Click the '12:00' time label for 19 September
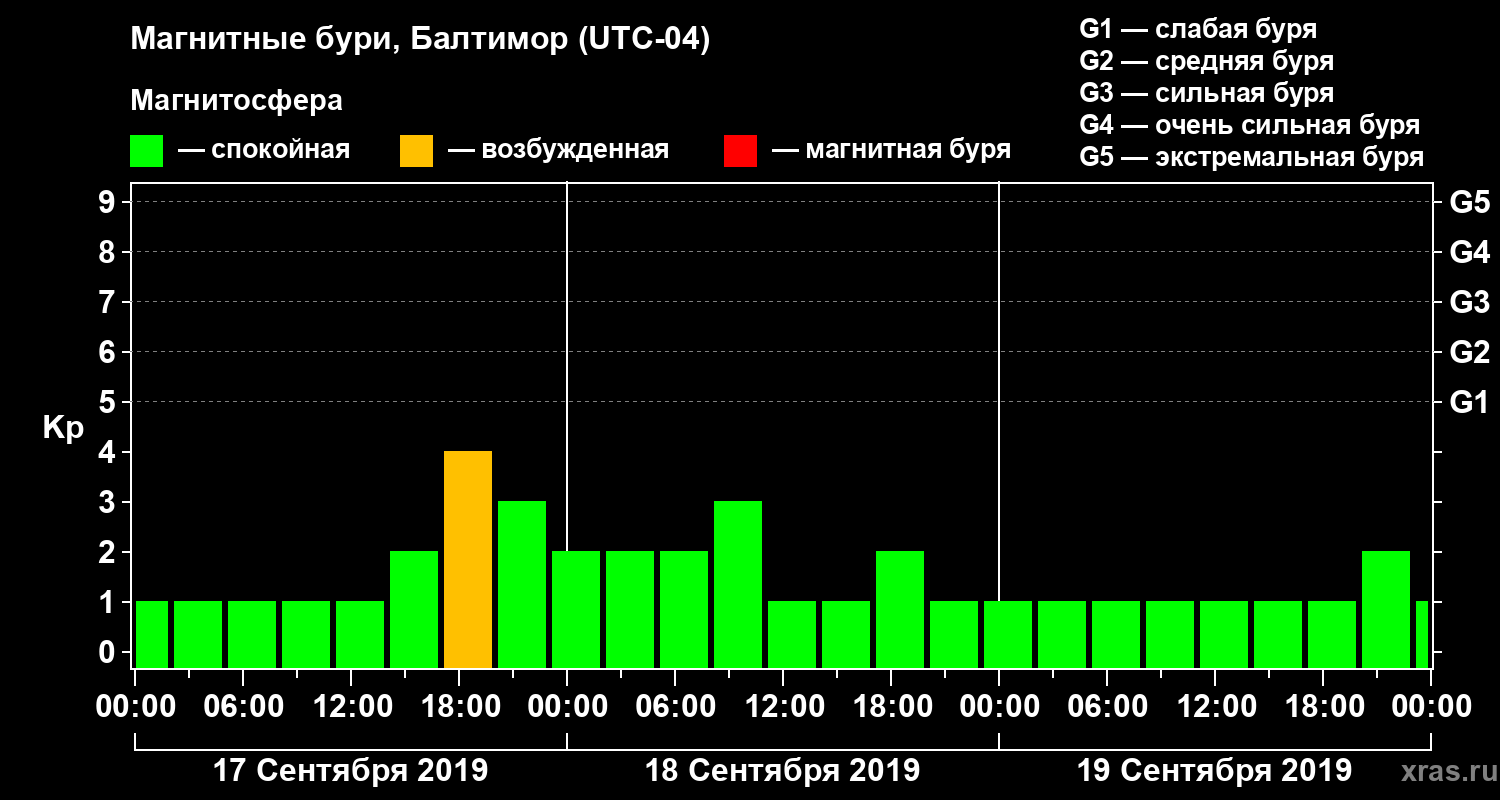Viewport: 1500px width, 800px height. click(1215, 707)
